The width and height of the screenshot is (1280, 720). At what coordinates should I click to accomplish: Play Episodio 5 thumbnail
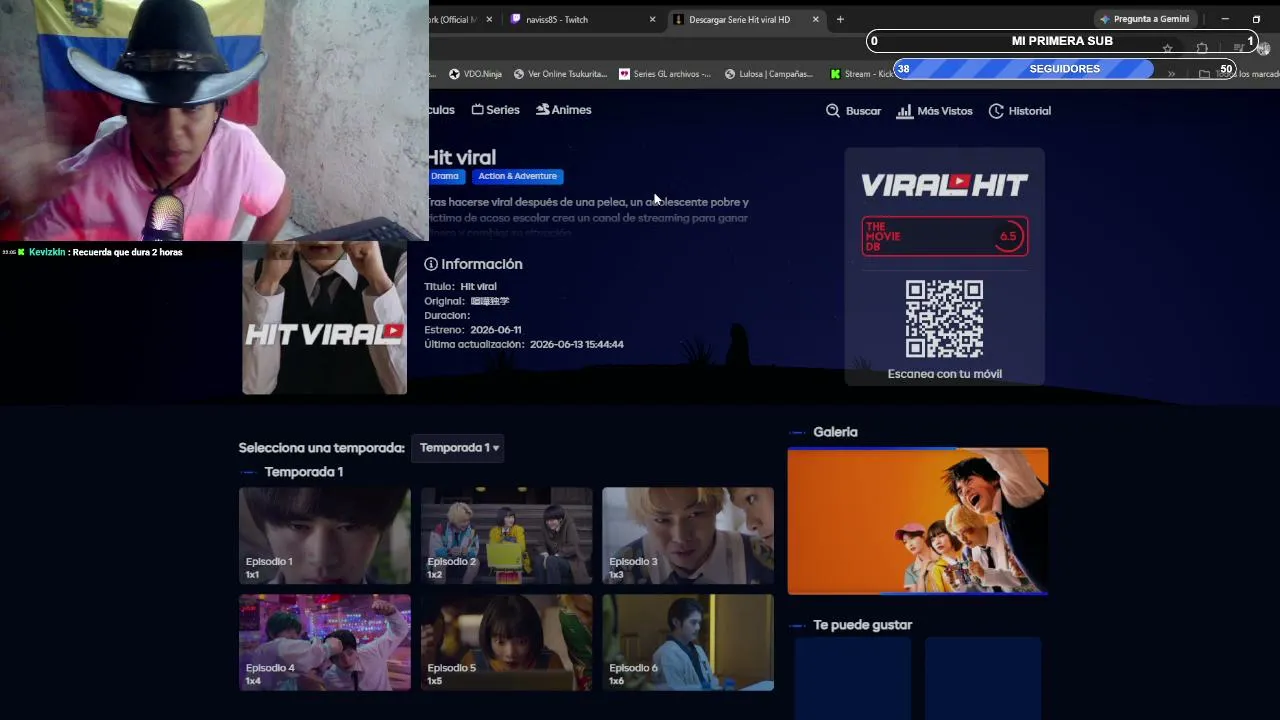click(x=507, y=643)
